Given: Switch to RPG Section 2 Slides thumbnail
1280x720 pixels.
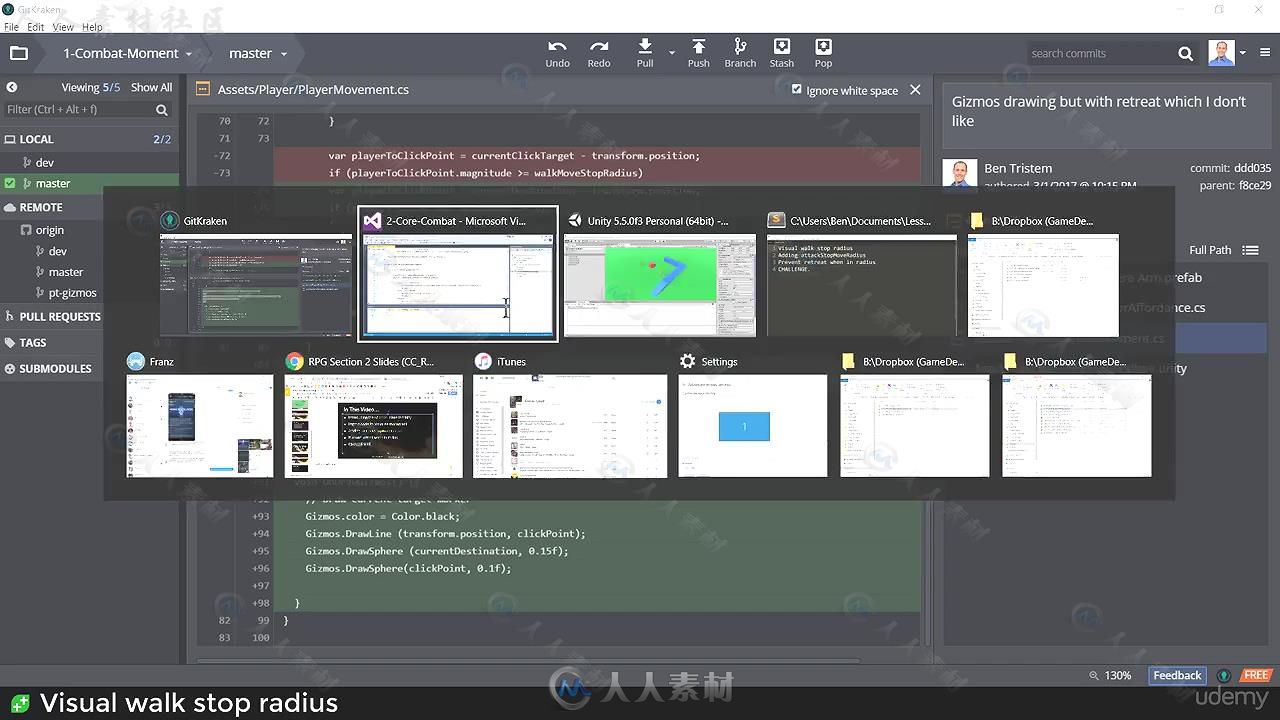Looking at the screenshot, I should [374, 426].
